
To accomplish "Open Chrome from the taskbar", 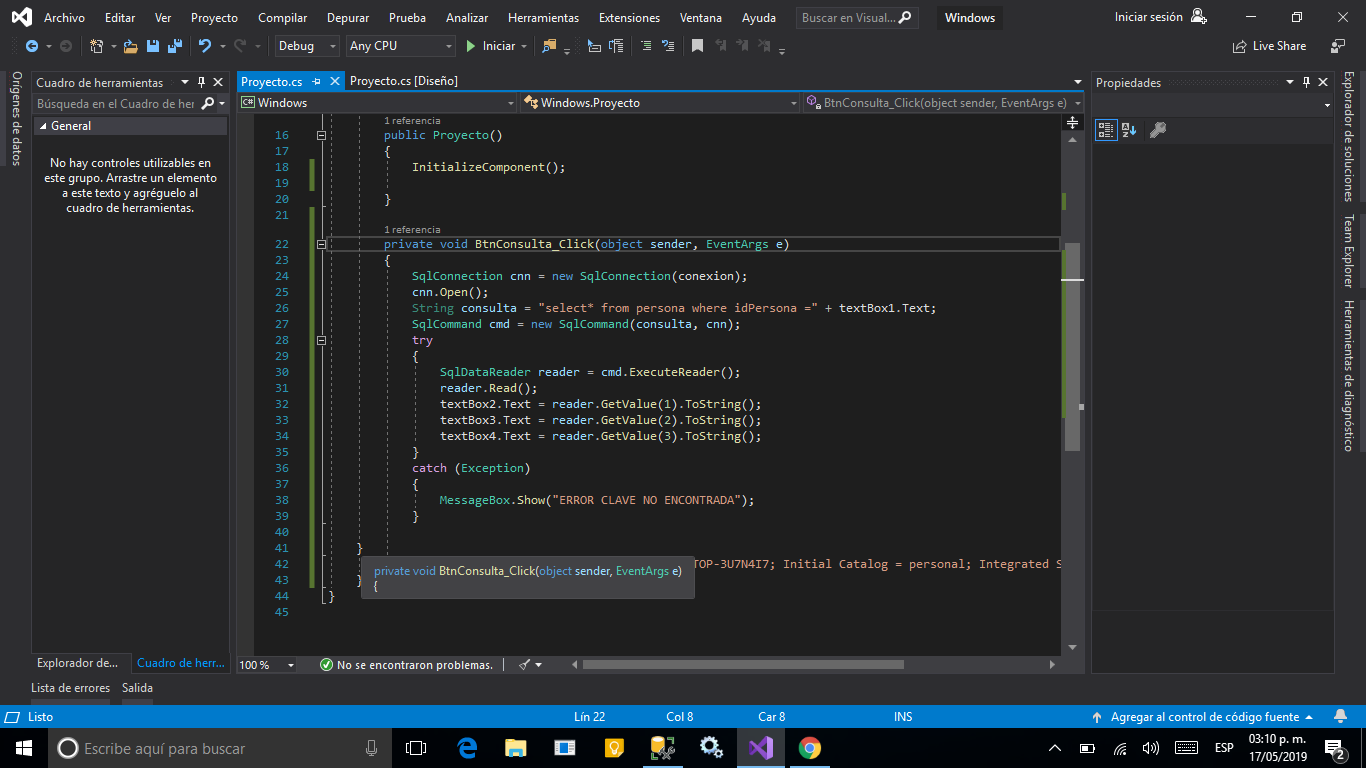I will pos(808,747).
